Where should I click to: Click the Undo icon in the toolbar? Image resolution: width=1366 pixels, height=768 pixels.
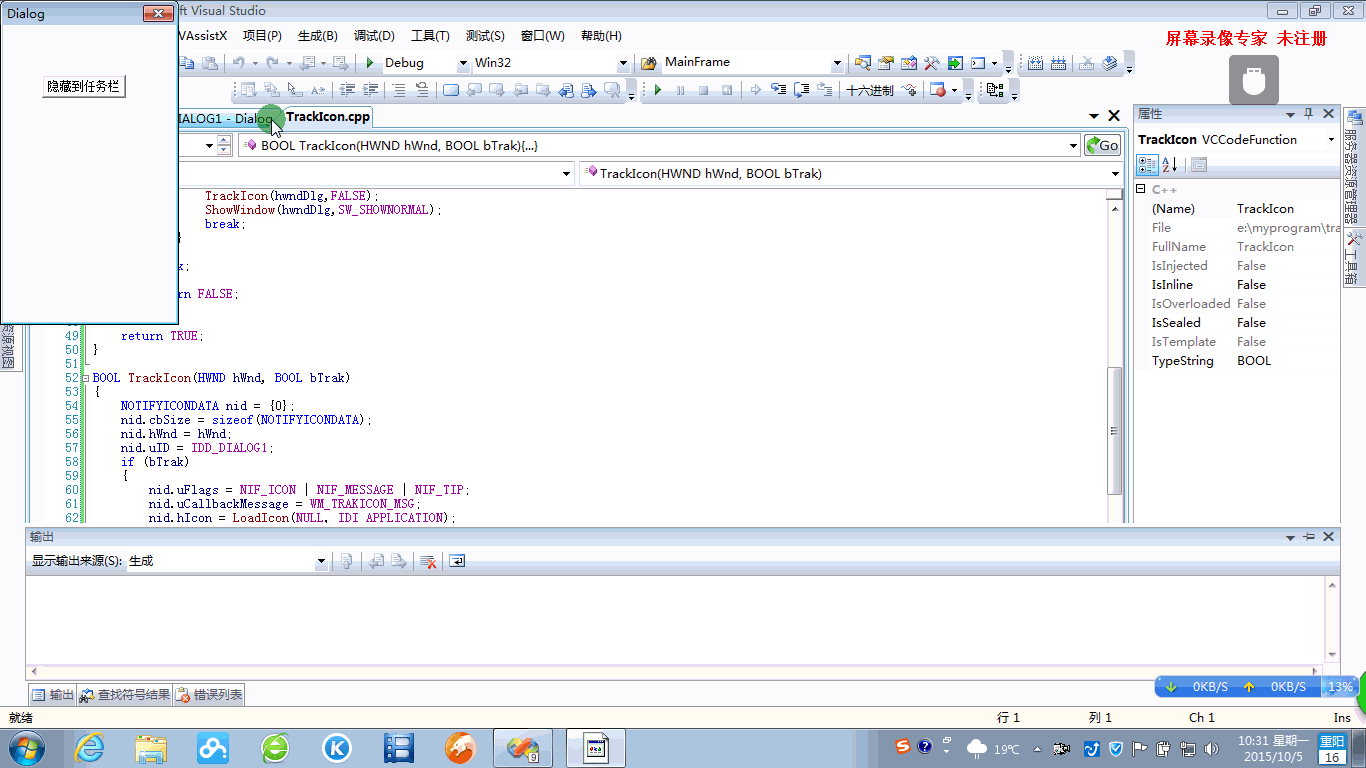tap(239, 63)
